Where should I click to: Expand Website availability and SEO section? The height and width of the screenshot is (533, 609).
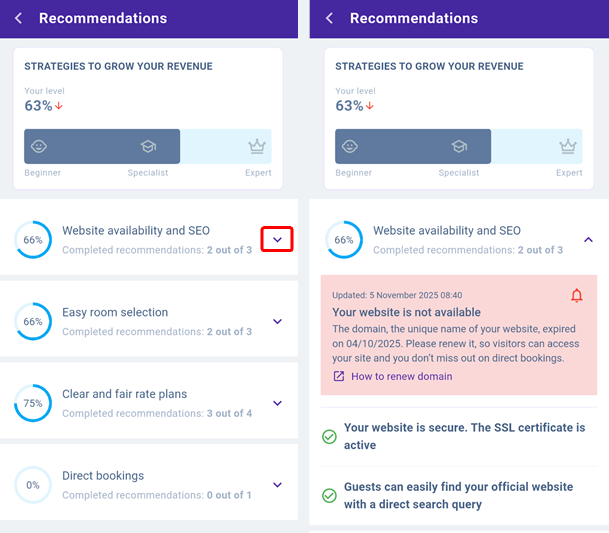tap(277, 239)
